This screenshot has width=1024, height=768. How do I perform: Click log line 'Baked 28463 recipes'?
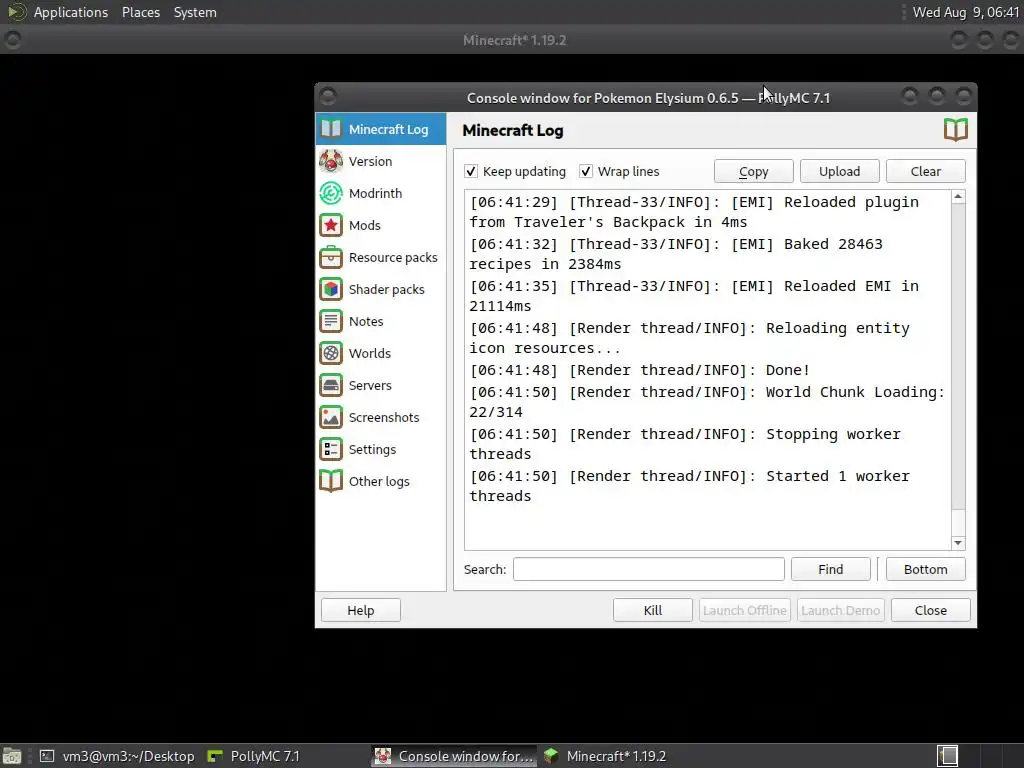coord(676,254)
